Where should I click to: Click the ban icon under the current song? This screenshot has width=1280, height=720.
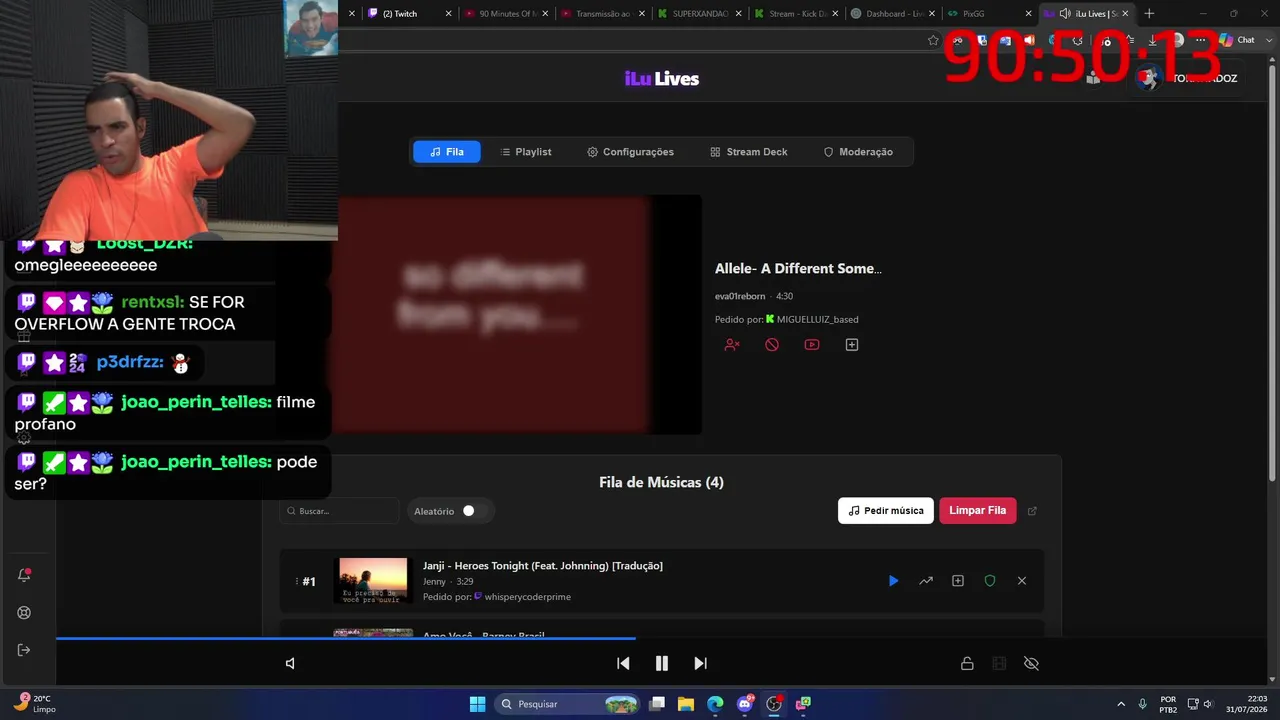[x=772, y=345]
